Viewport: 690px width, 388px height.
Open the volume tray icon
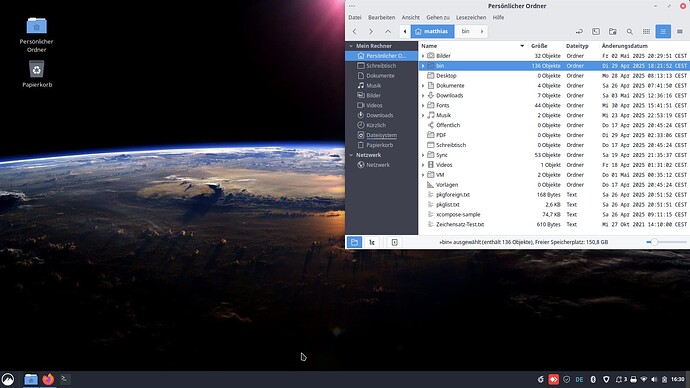tap(654, 379)
